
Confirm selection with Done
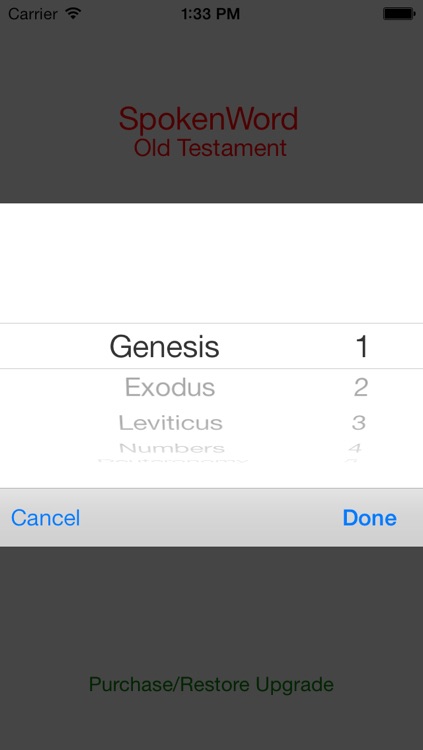(369, 518)
